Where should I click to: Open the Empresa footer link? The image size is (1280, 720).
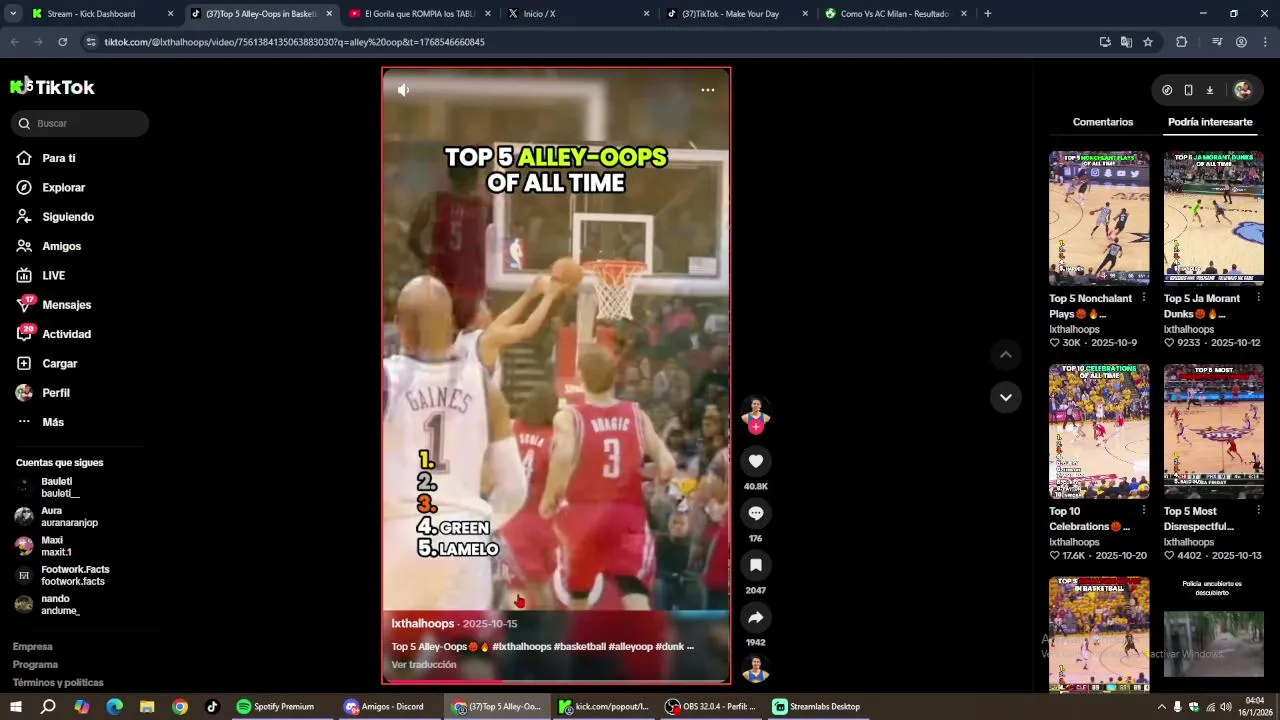point(32,647)
